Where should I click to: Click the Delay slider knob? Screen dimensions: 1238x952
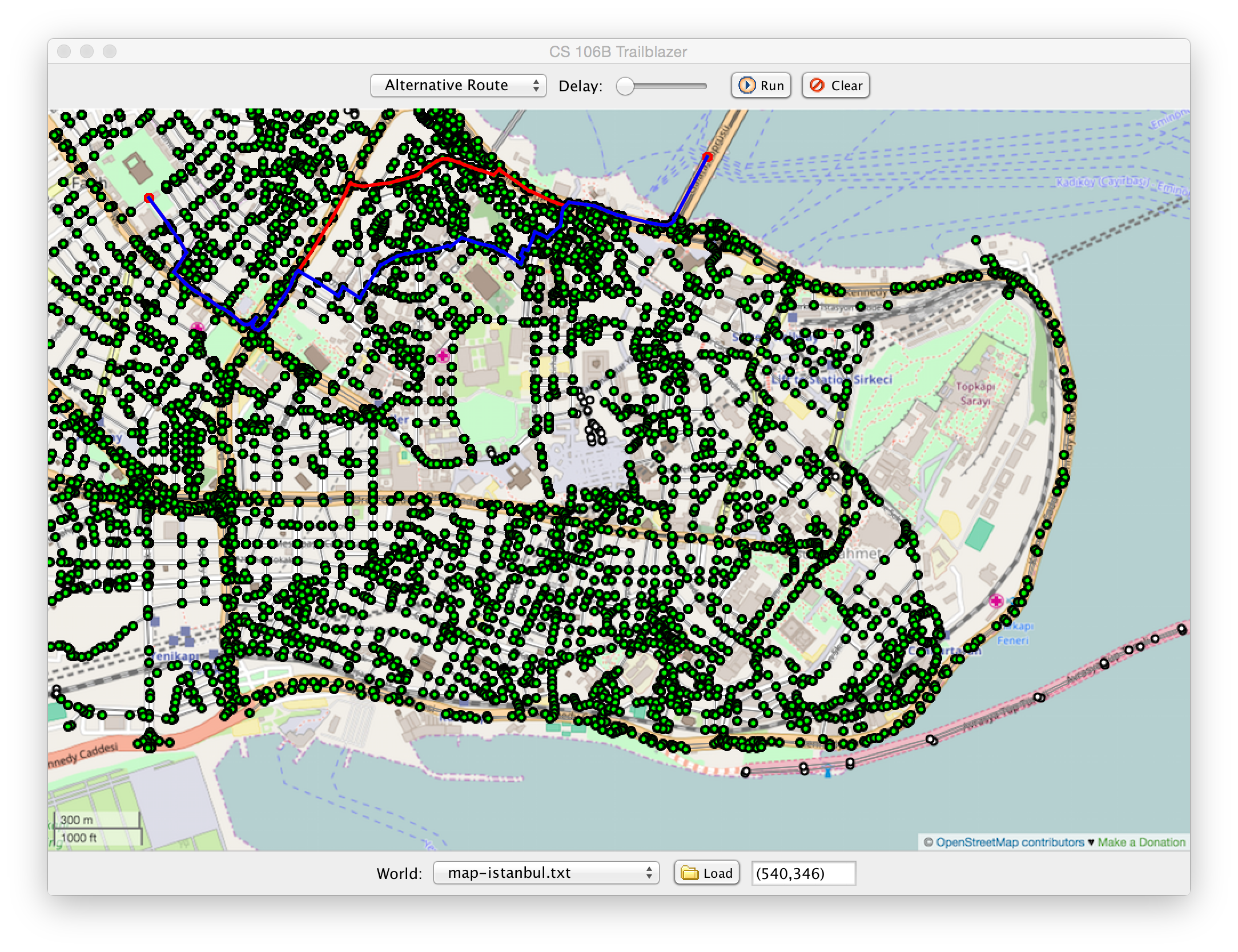tap(625, 87)
